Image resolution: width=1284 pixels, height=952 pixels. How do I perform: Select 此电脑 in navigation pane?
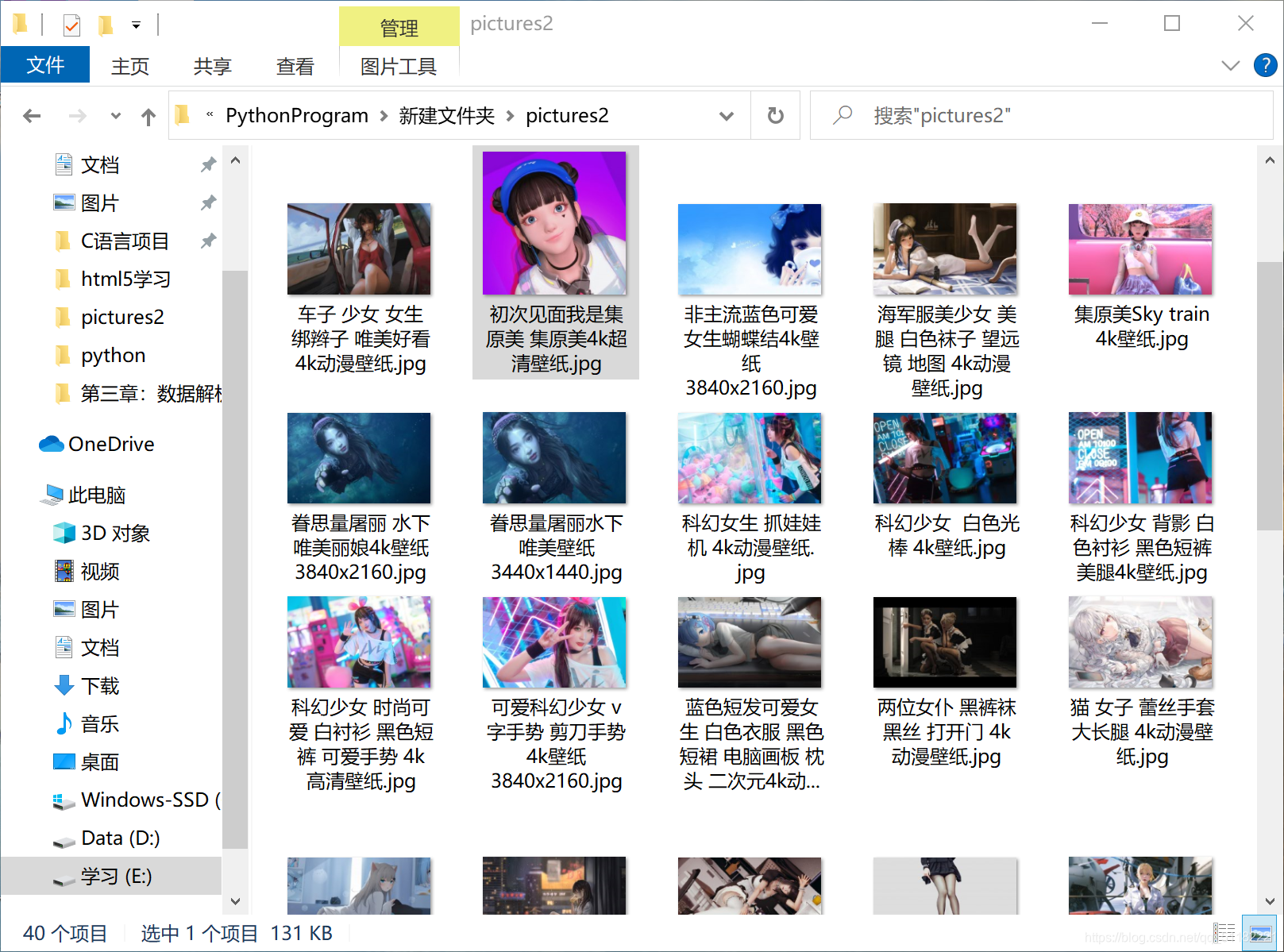point(97,495)
